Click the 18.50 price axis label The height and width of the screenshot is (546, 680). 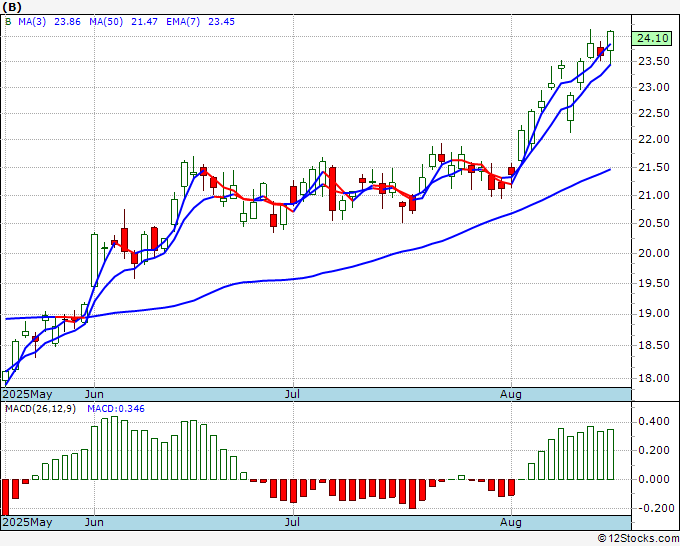click(654, 345)
